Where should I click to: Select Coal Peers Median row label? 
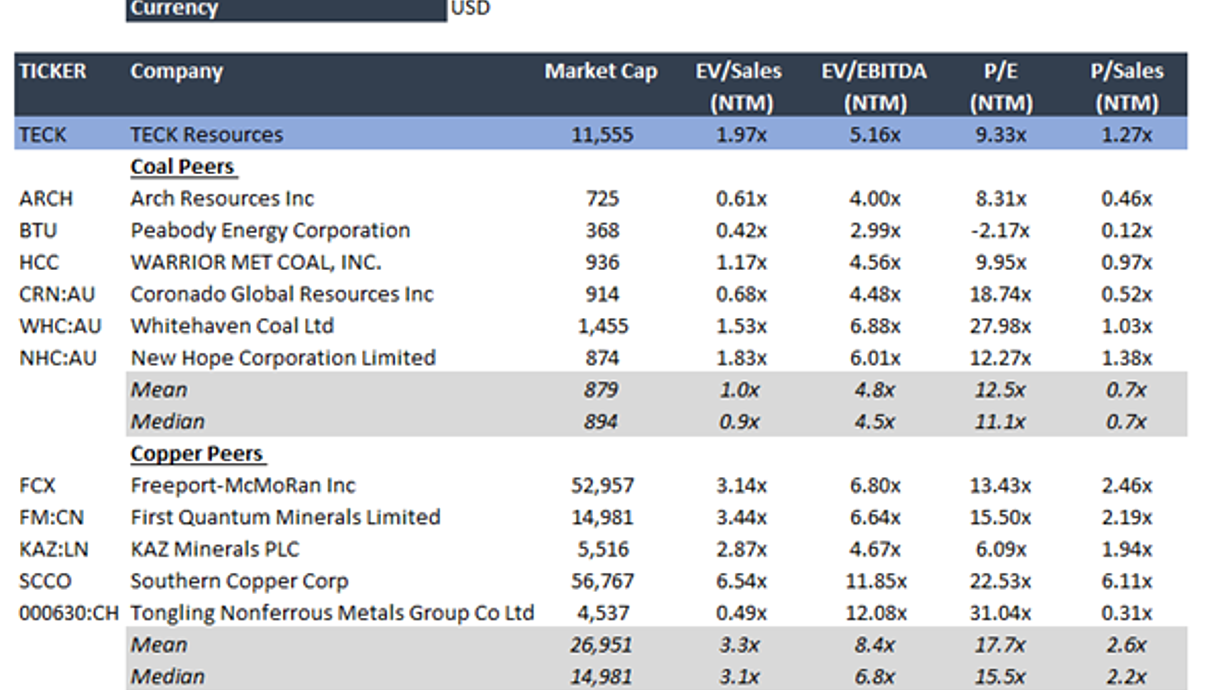pos(167,422)
